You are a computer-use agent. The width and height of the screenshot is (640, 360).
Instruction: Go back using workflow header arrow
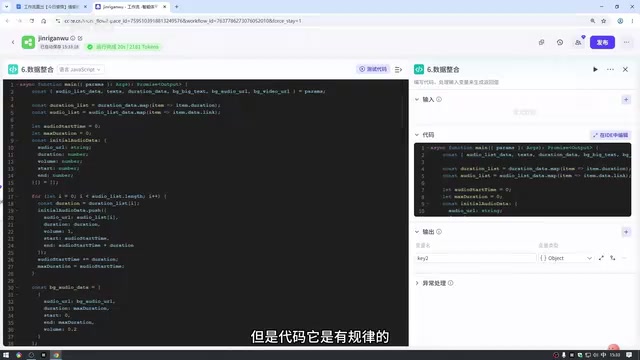point(13,42)
